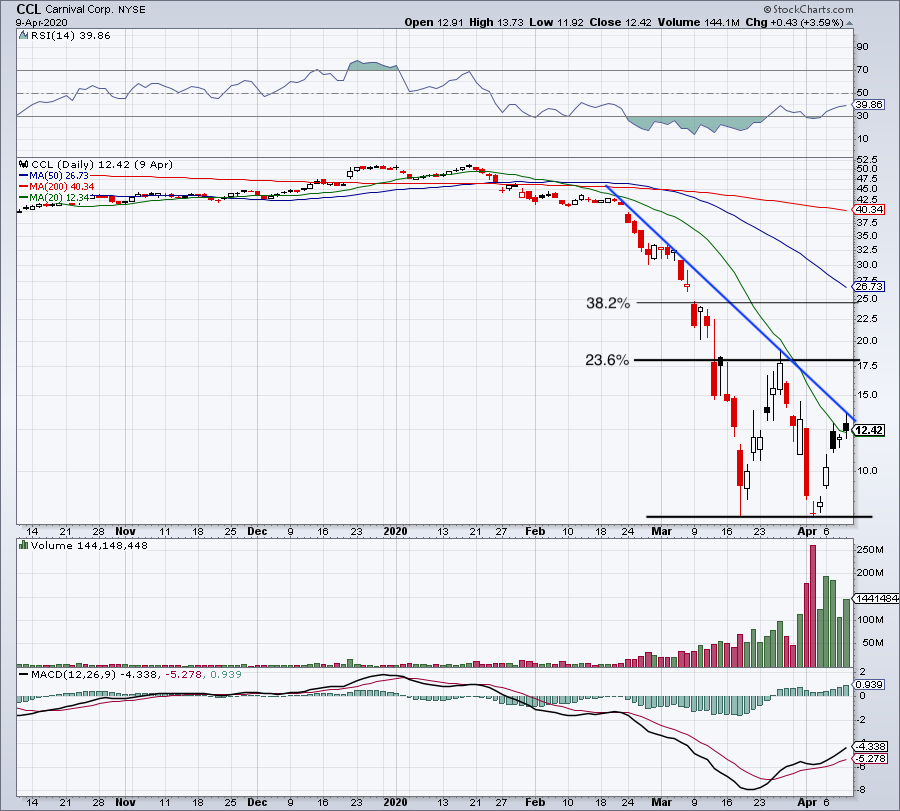Viewport: 900px width, 811px height.
Task: Click the Nov label on price date axis
Action: click(x=125, y=531)
